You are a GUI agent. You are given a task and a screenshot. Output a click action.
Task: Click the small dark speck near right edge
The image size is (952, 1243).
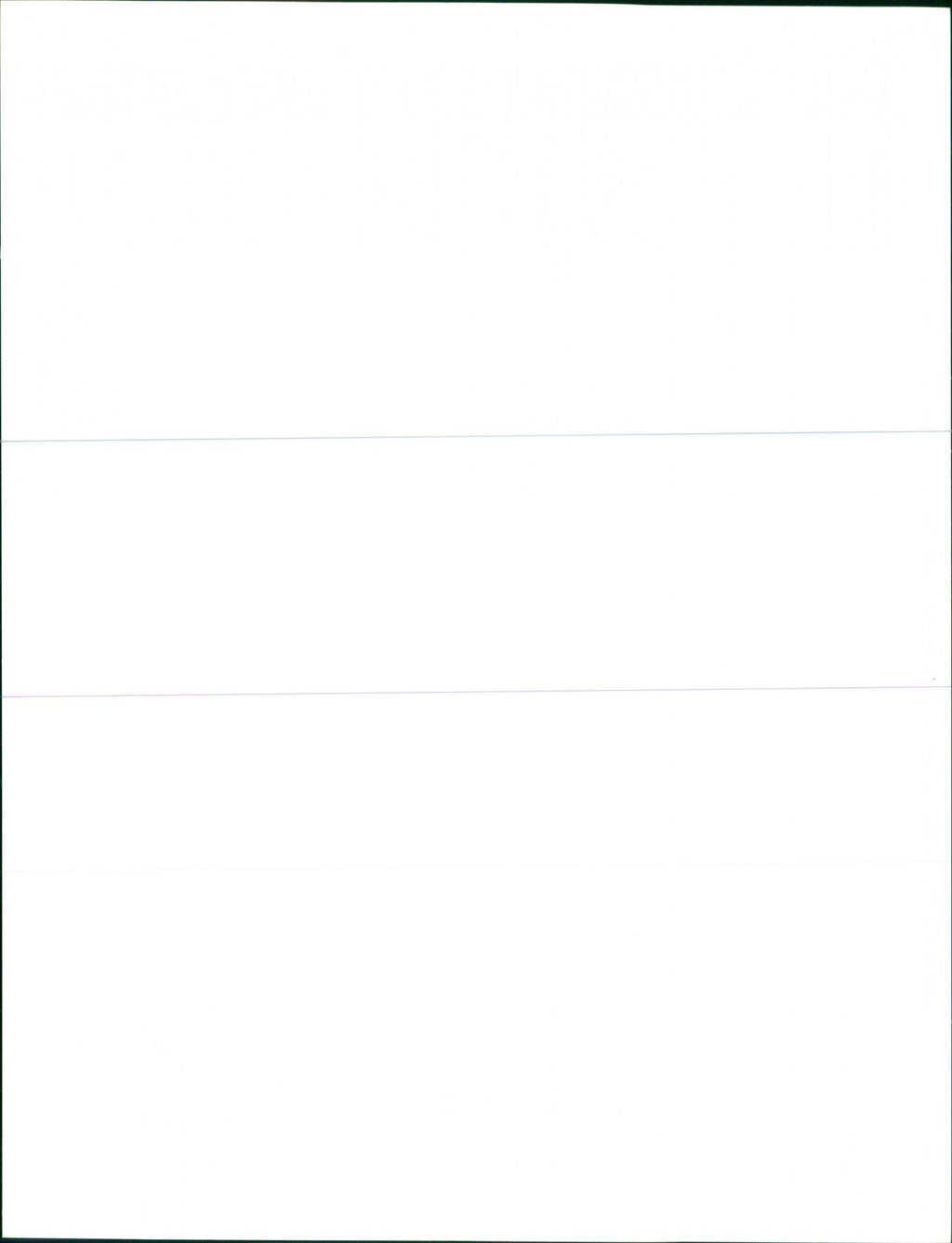(x=932, y=680)
